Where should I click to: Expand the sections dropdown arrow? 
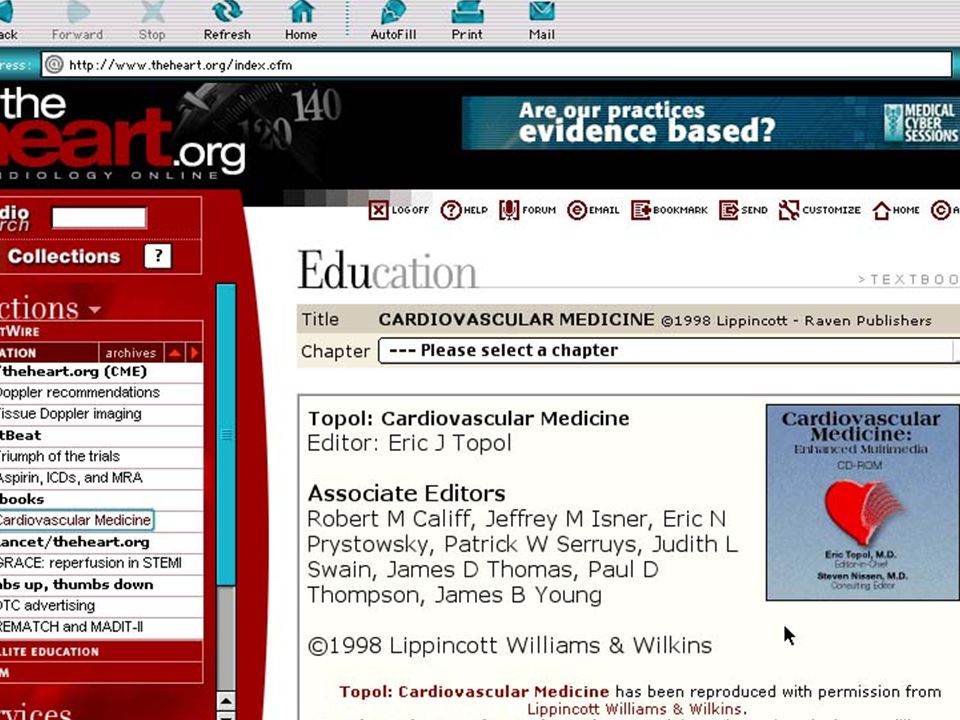[95, 309]
